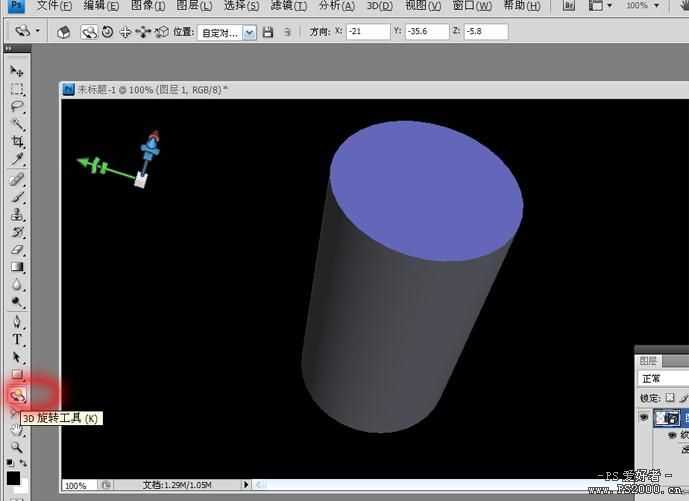Image resolution: width=689 pixels, height=501 pixels.
Task: Click the save position floppy disk icon
Action: (x=268, y=32)
